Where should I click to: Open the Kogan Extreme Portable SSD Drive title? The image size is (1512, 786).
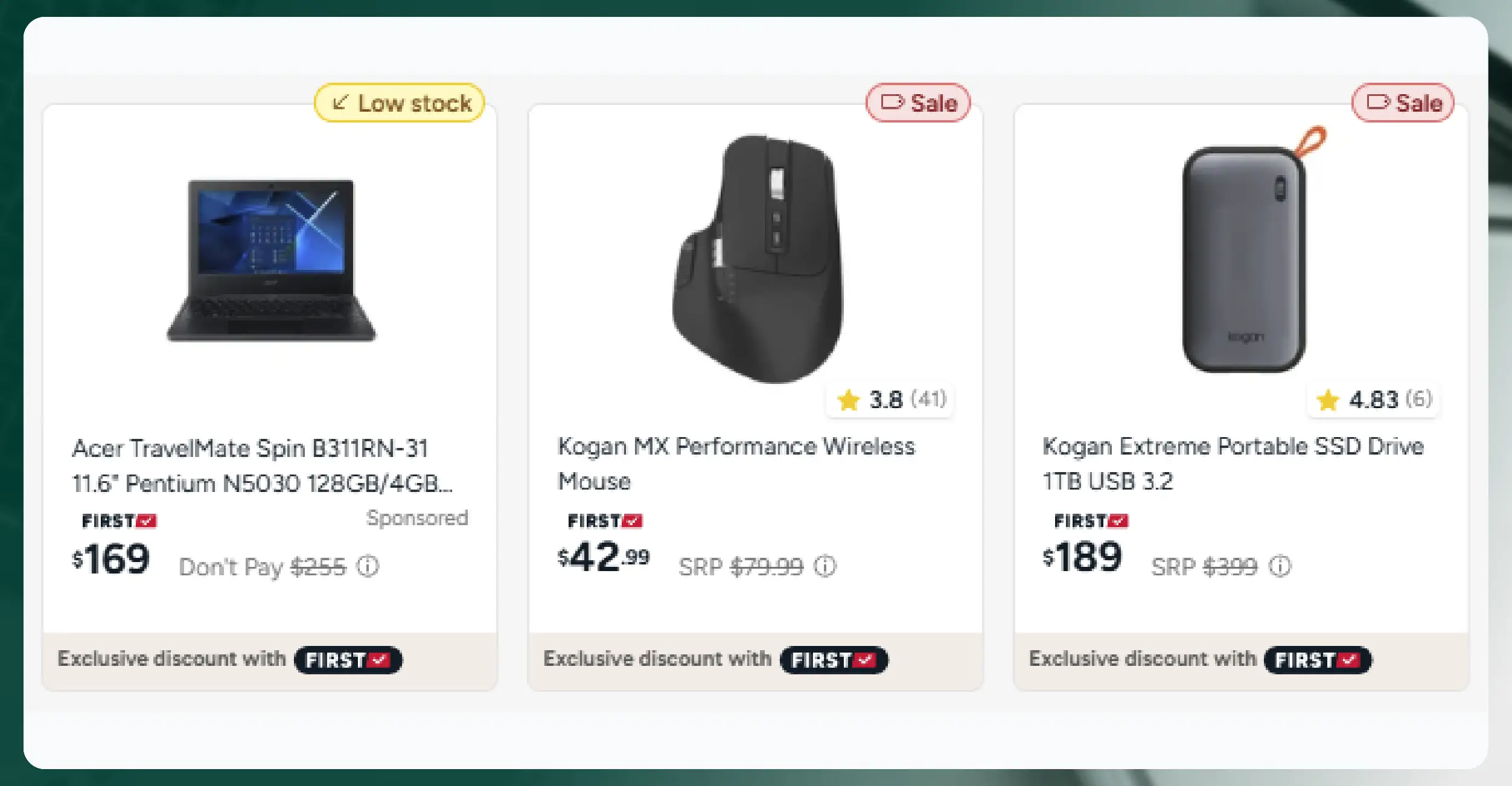pyautogui.click(x=1233, y=464)
